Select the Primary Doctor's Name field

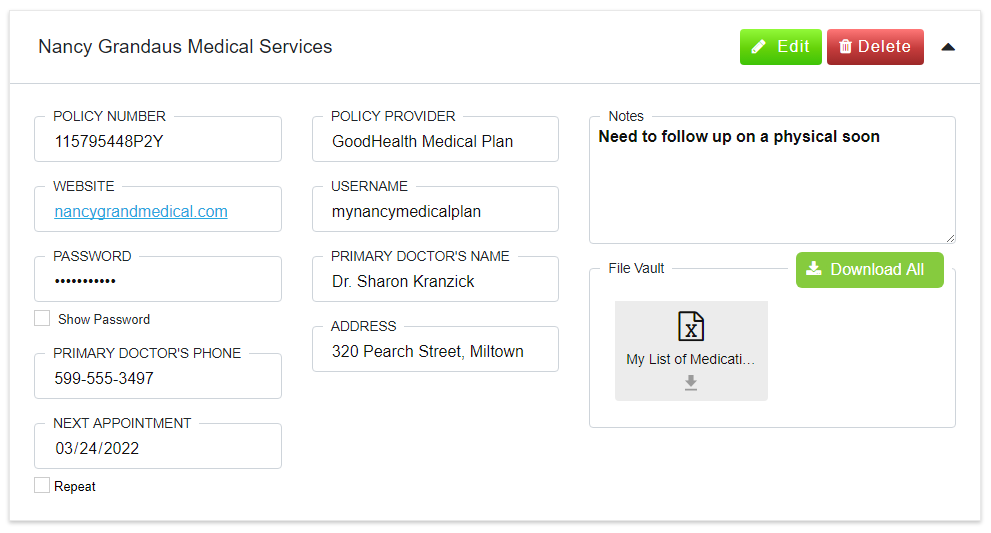(435, 279)
